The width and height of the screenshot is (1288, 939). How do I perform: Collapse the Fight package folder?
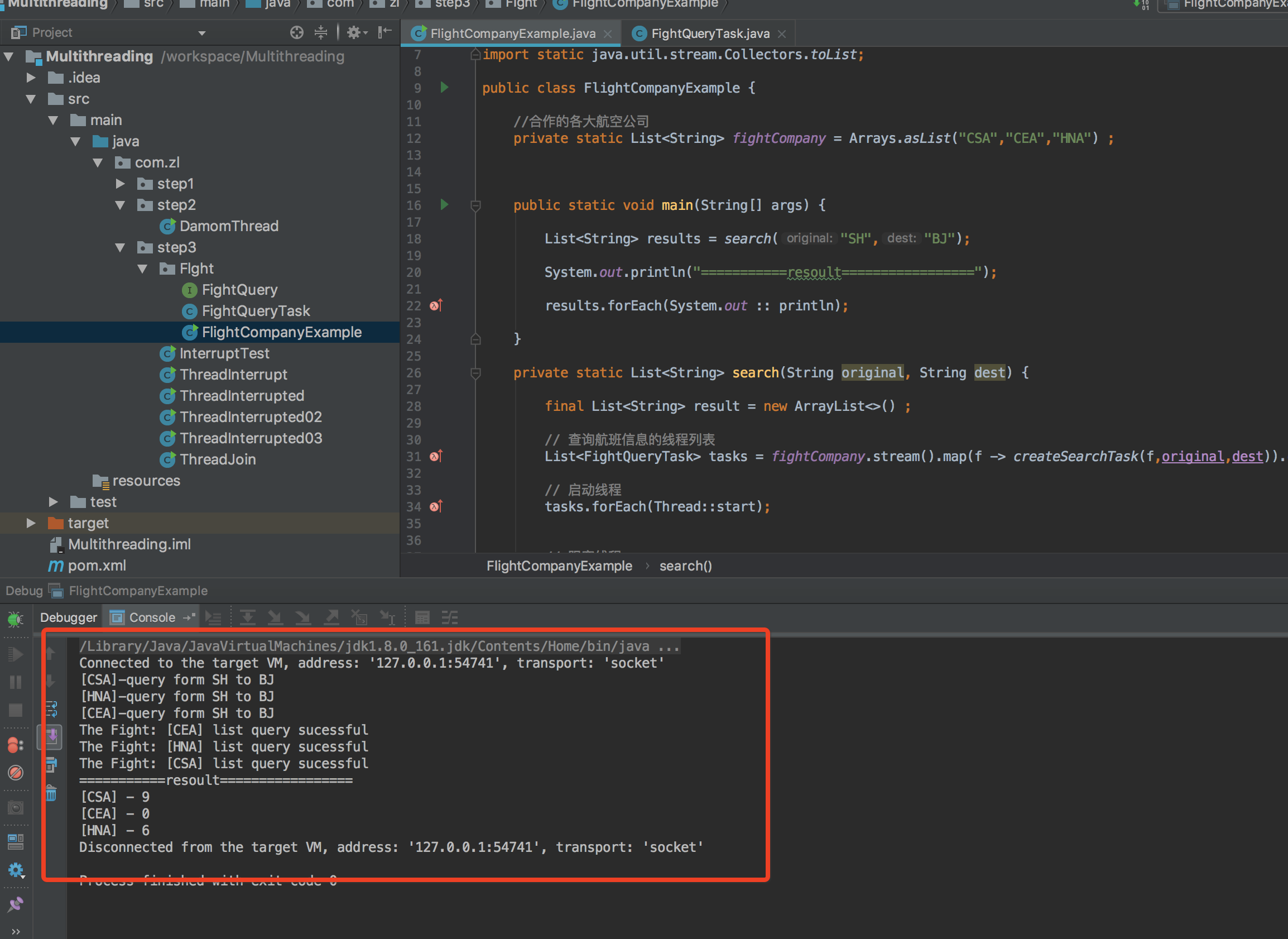coord(143,269)
